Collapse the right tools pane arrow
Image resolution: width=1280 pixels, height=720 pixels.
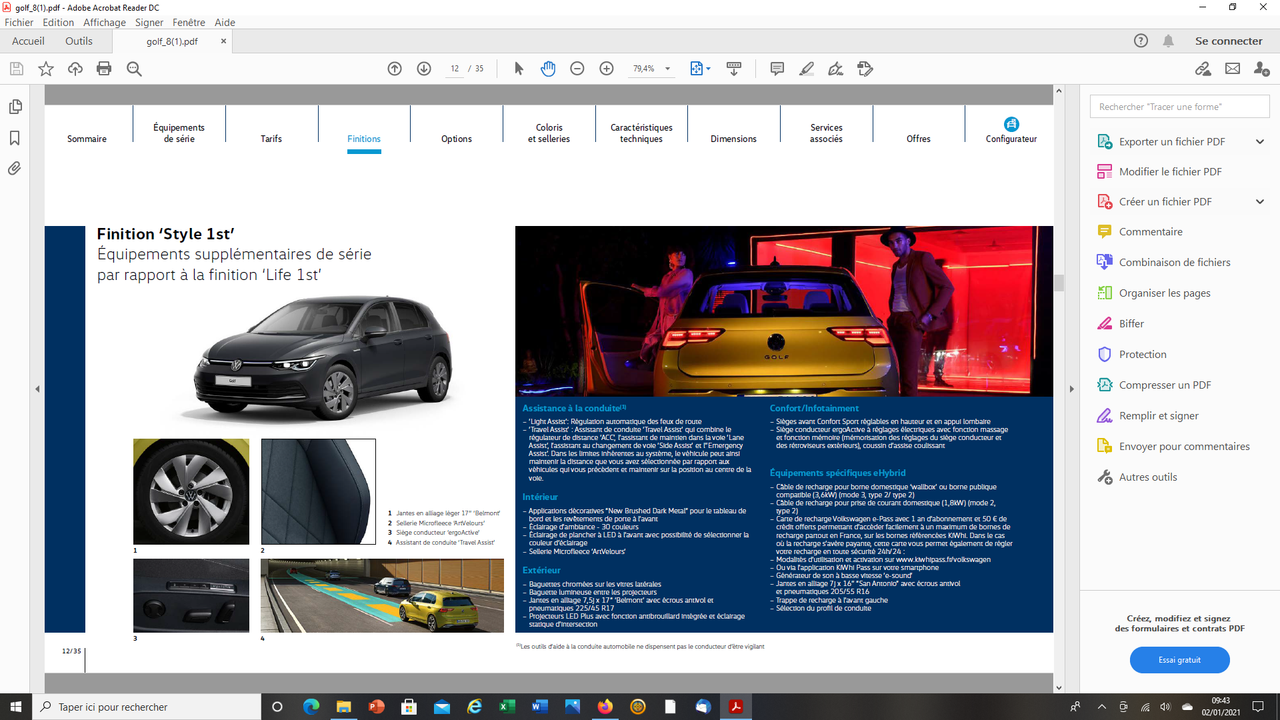click(x=1072, y=389)
